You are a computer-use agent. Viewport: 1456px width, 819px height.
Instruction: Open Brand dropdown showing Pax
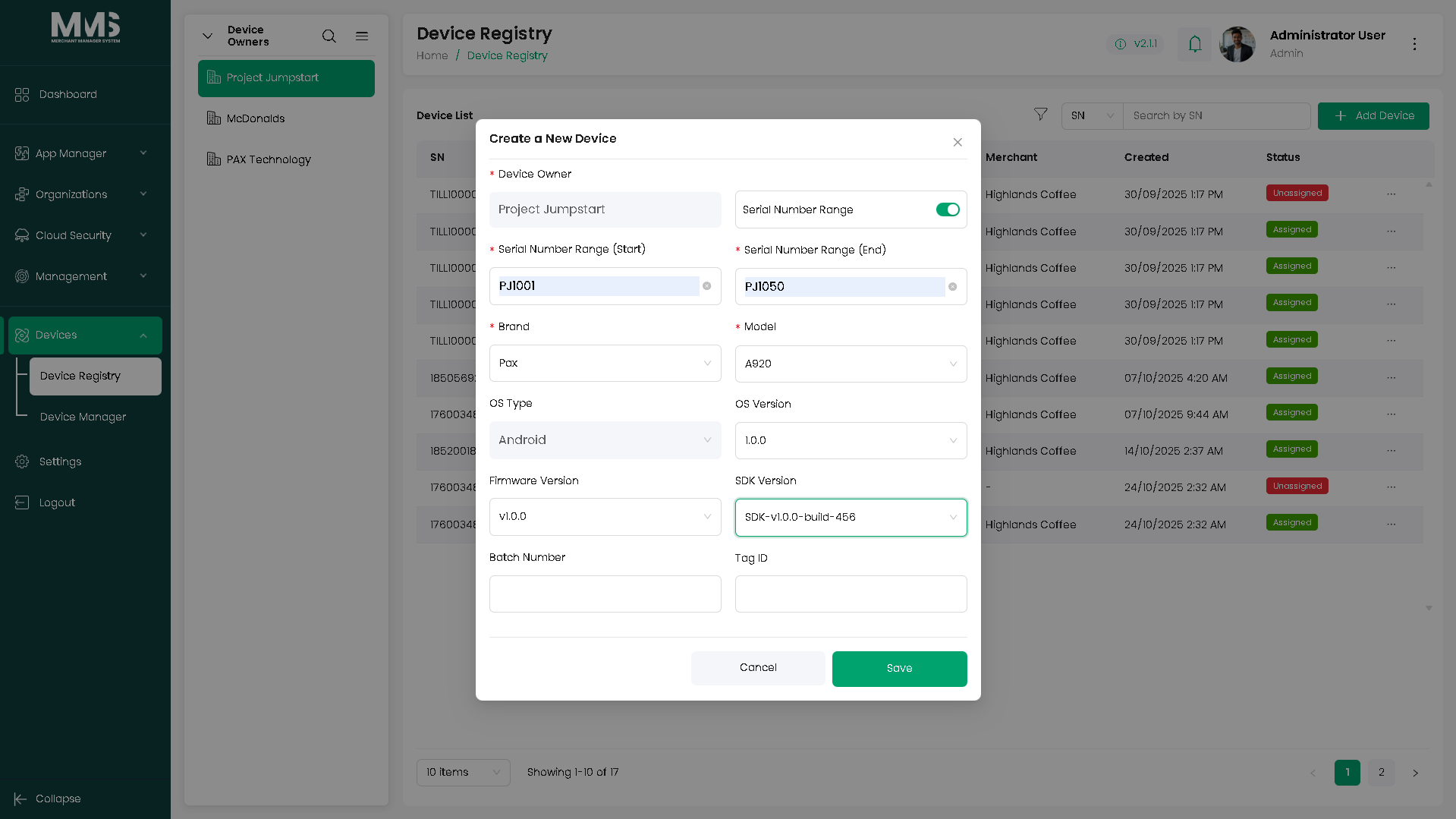pos(605,364)
